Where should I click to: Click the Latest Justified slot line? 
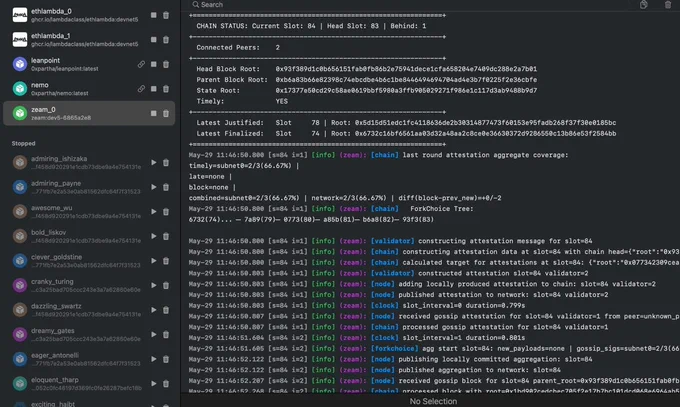(x=406, y=123)
